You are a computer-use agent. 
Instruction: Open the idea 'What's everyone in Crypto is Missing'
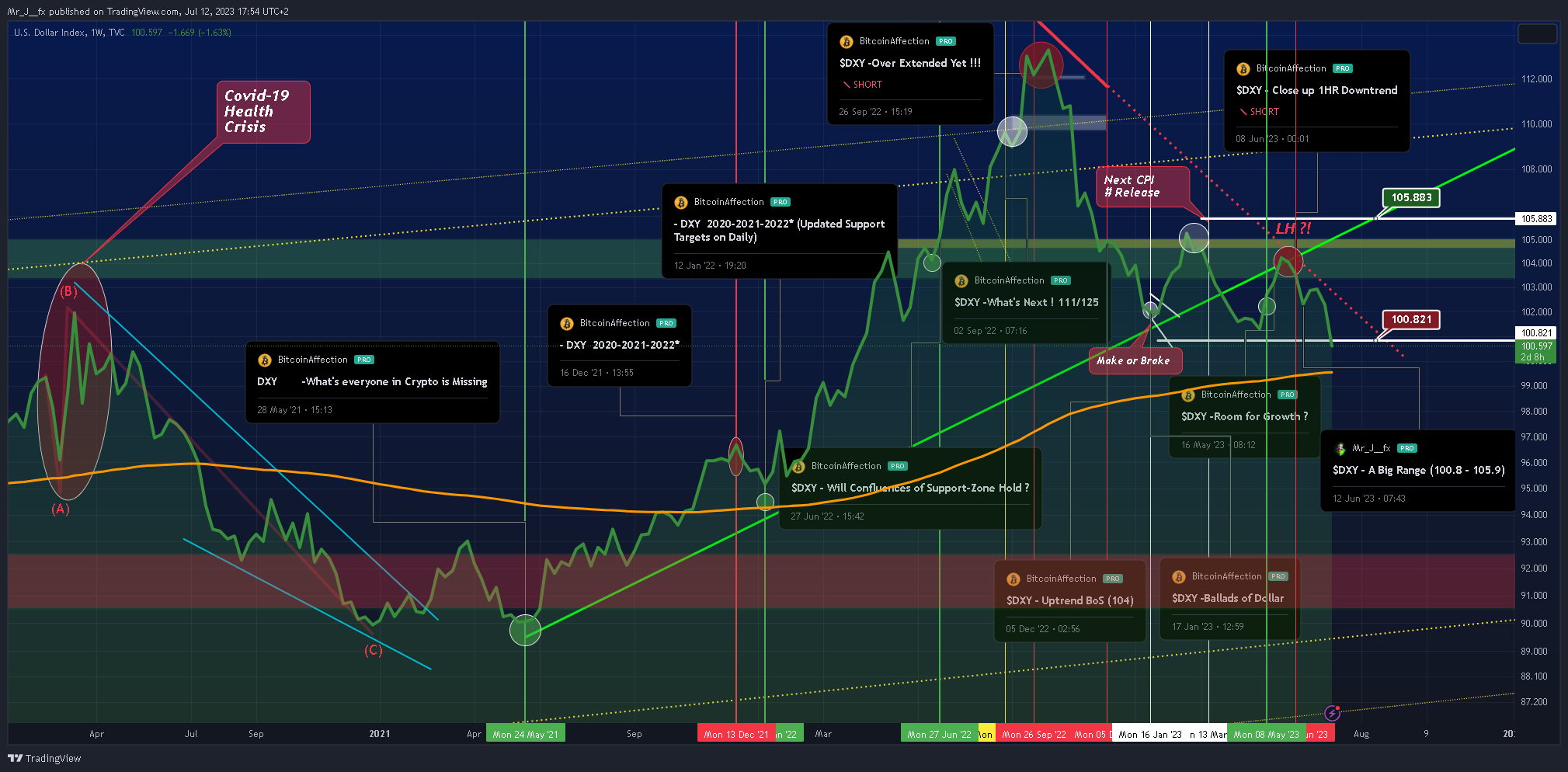coord(372,381)
